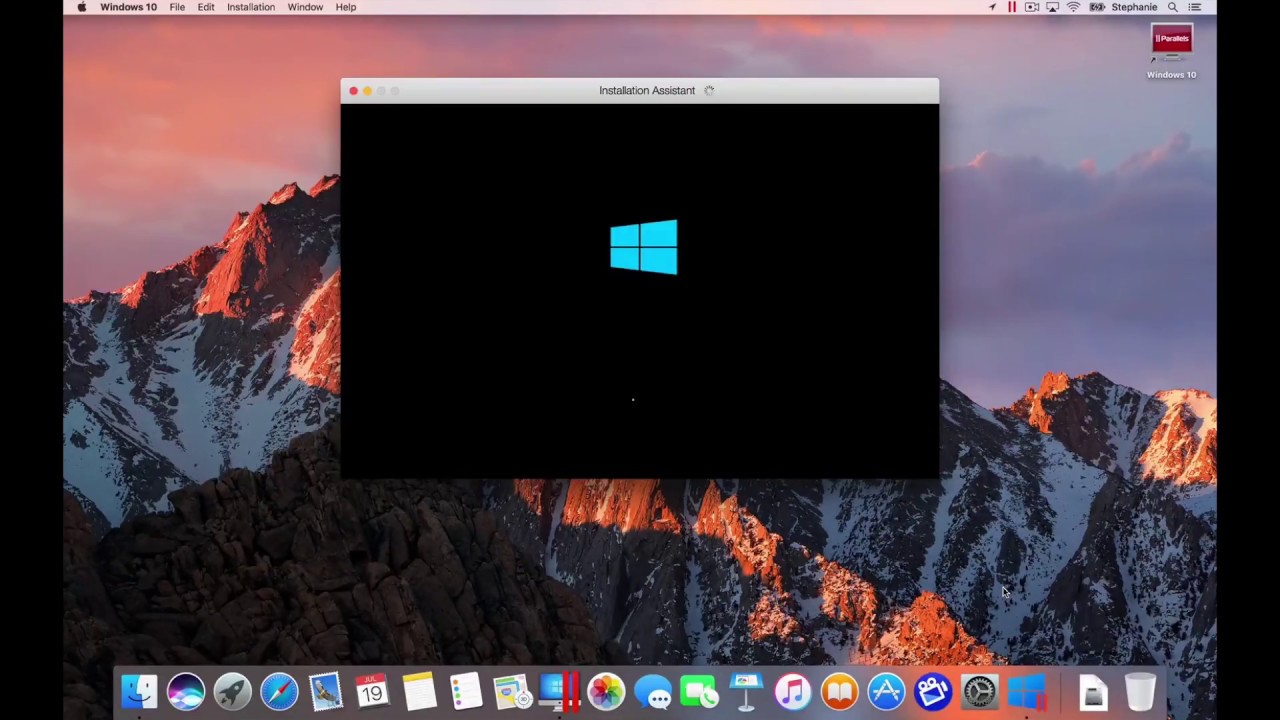Open Reminders app in Dock

[466, 692]
